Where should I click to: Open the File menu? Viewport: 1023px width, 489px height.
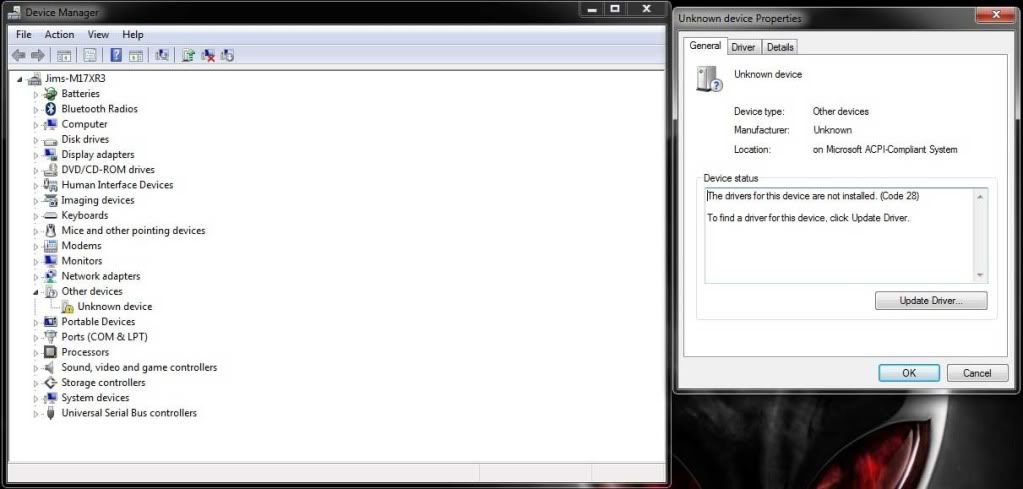pos(23,35)
